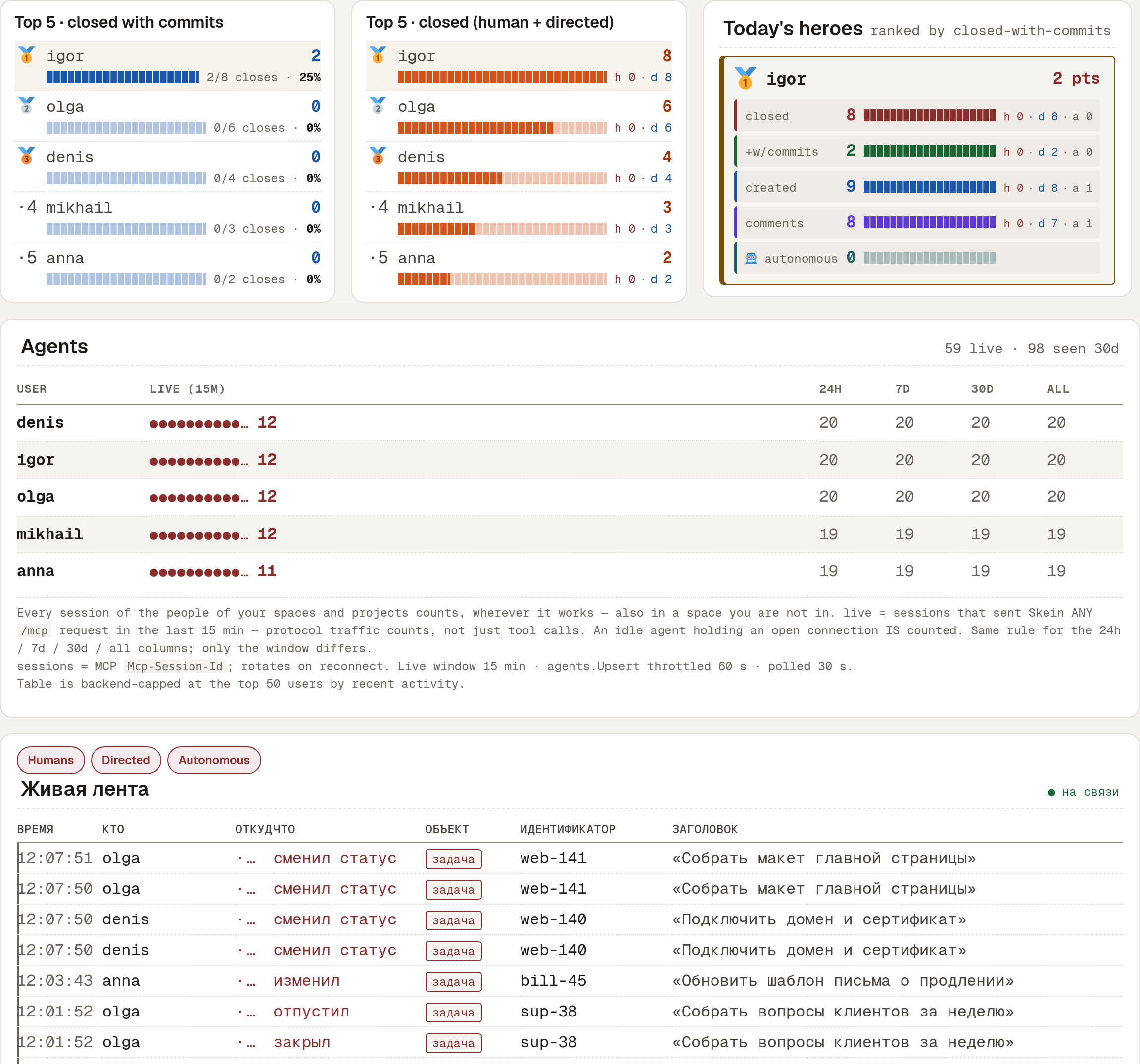Viewport: 1140px width, 1064px height.
Task: Click the 'bill-45' identifier
Action: (x=553, y=981)
